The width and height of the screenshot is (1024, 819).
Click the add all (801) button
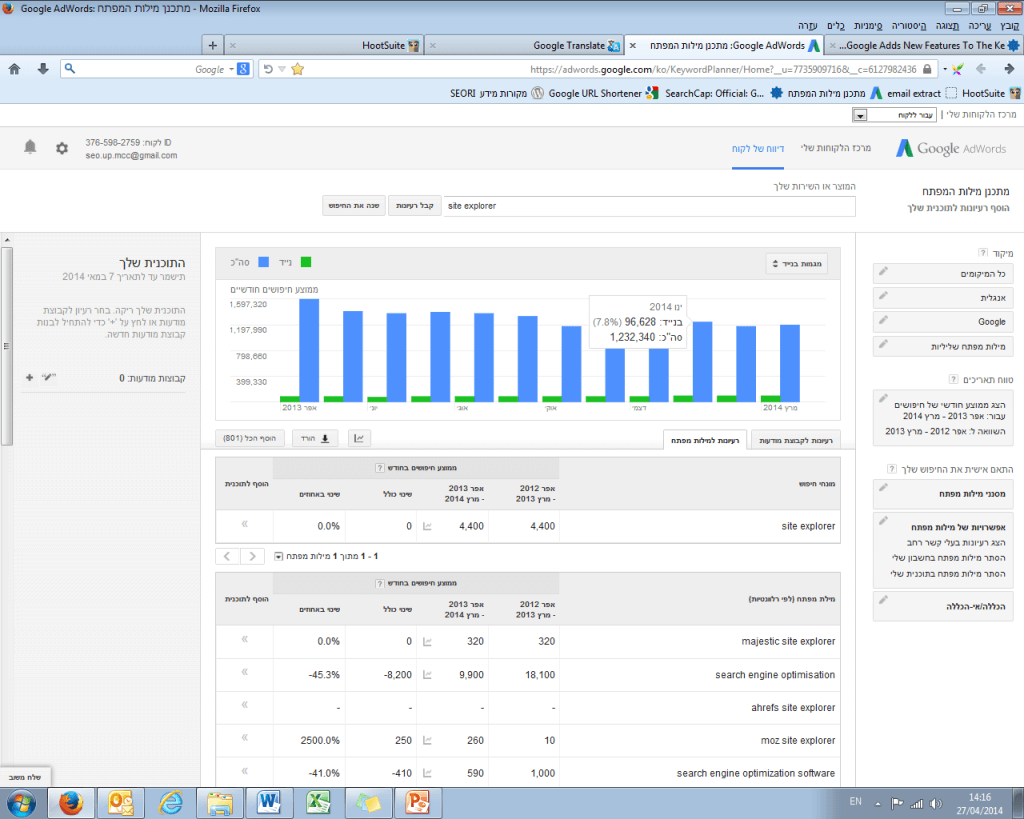[x=252, y=438]
